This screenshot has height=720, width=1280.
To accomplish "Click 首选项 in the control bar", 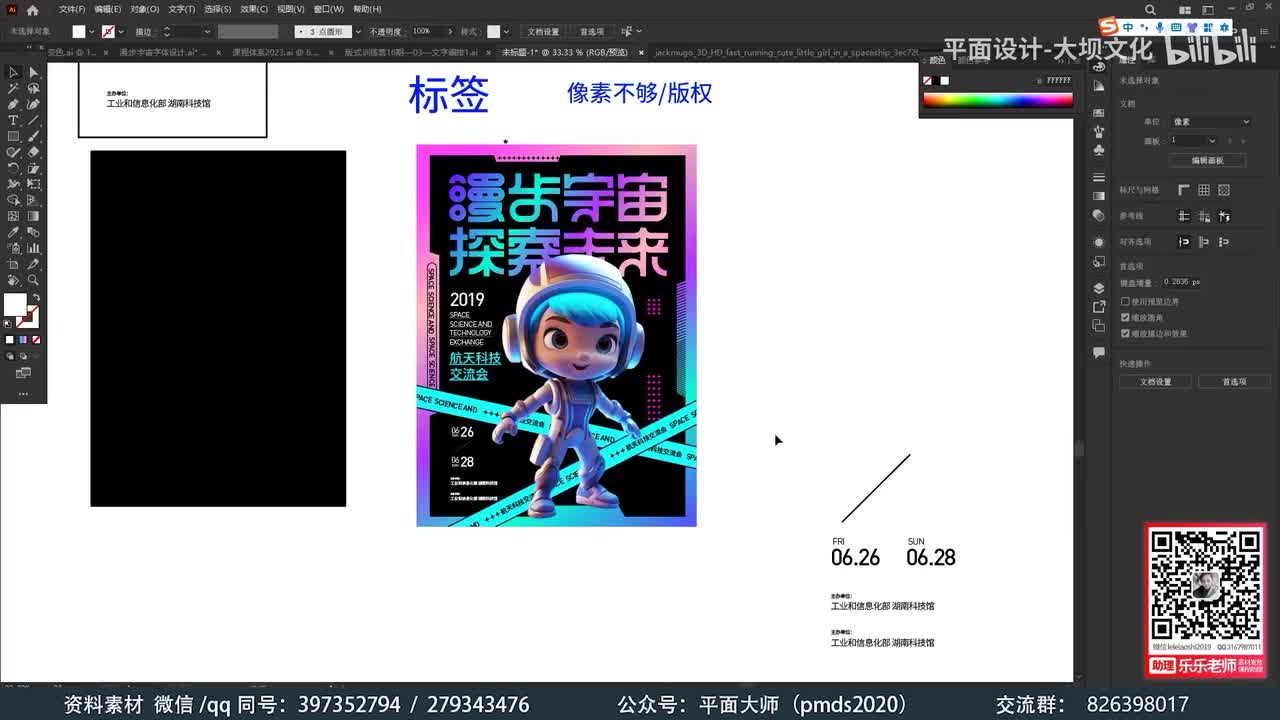I will click(x=591, y=32).
